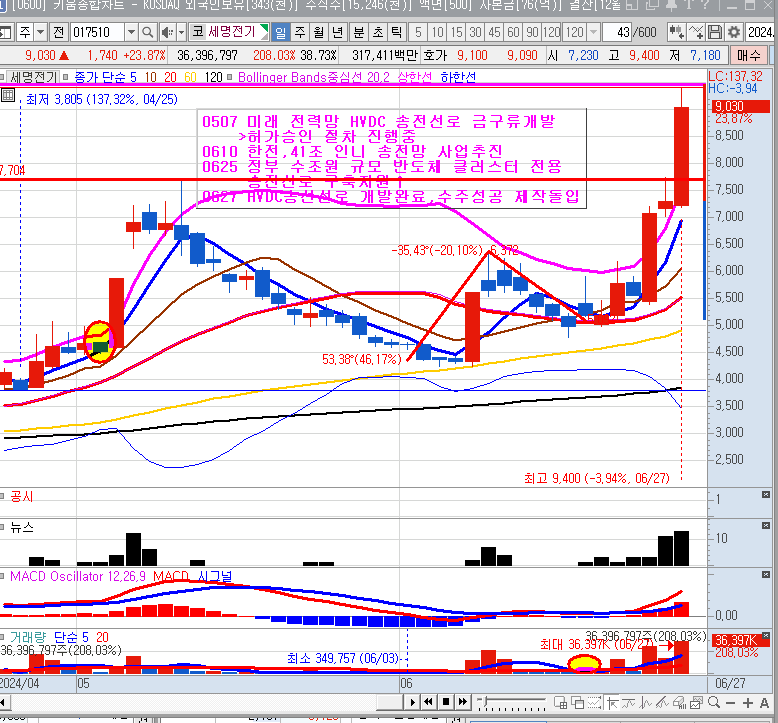The width and height of the screenshot is (778, 723).
Task: Click the save chart floppy disk icon
Action: [x=715, y=33]
